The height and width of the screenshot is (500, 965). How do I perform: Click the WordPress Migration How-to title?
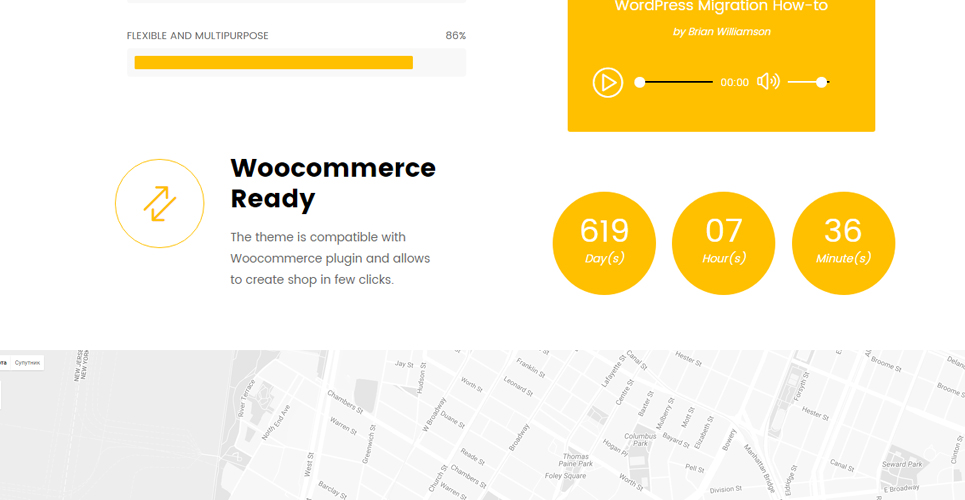point(721,7)
